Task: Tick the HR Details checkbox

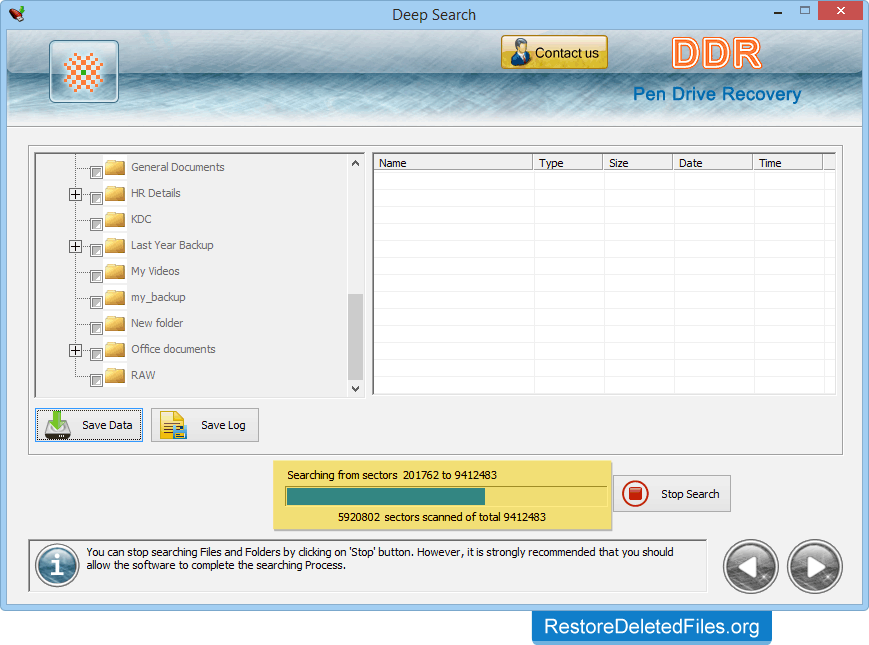Action: [x=96, y=198]
